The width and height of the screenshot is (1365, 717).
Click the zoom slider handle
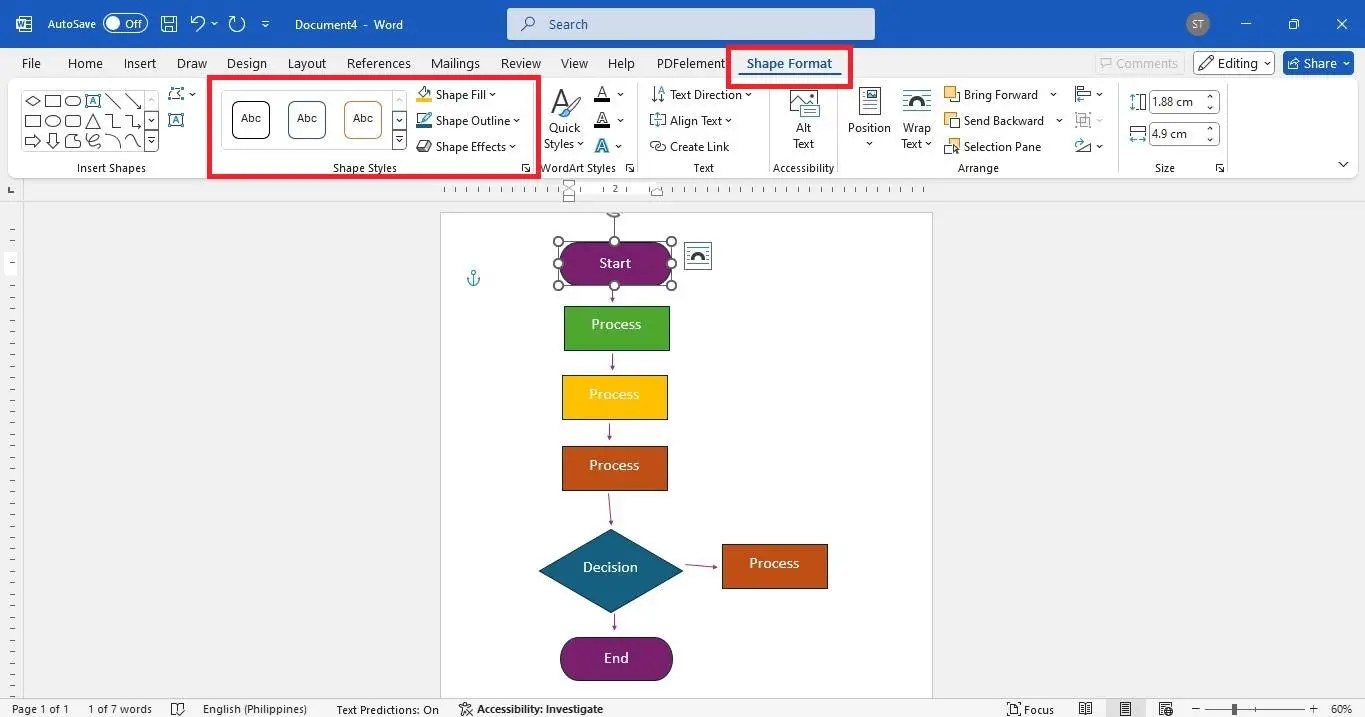coord(1234,709)
